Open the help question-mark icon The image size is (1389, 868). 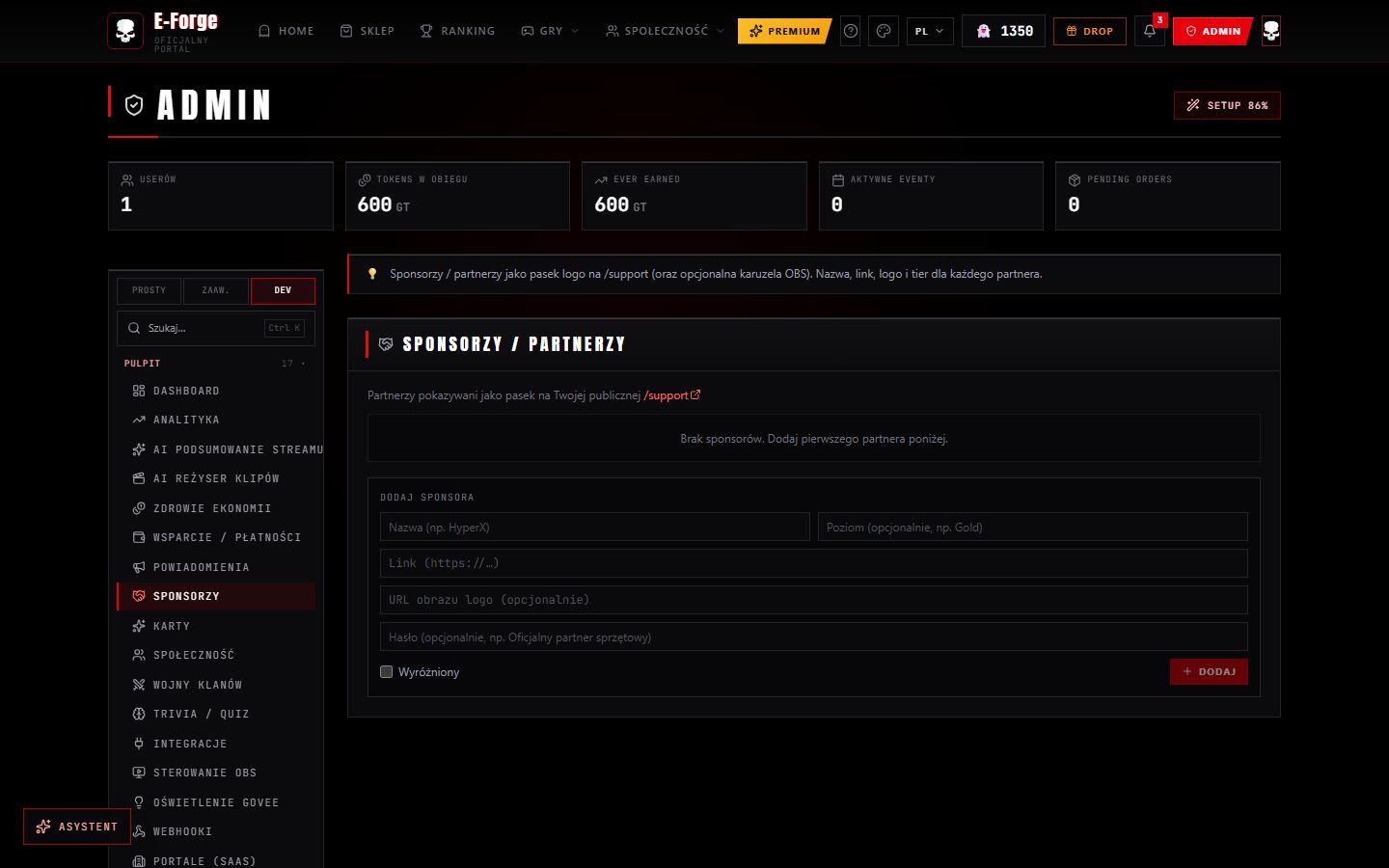pyautogui.click(x=851, y=31)
